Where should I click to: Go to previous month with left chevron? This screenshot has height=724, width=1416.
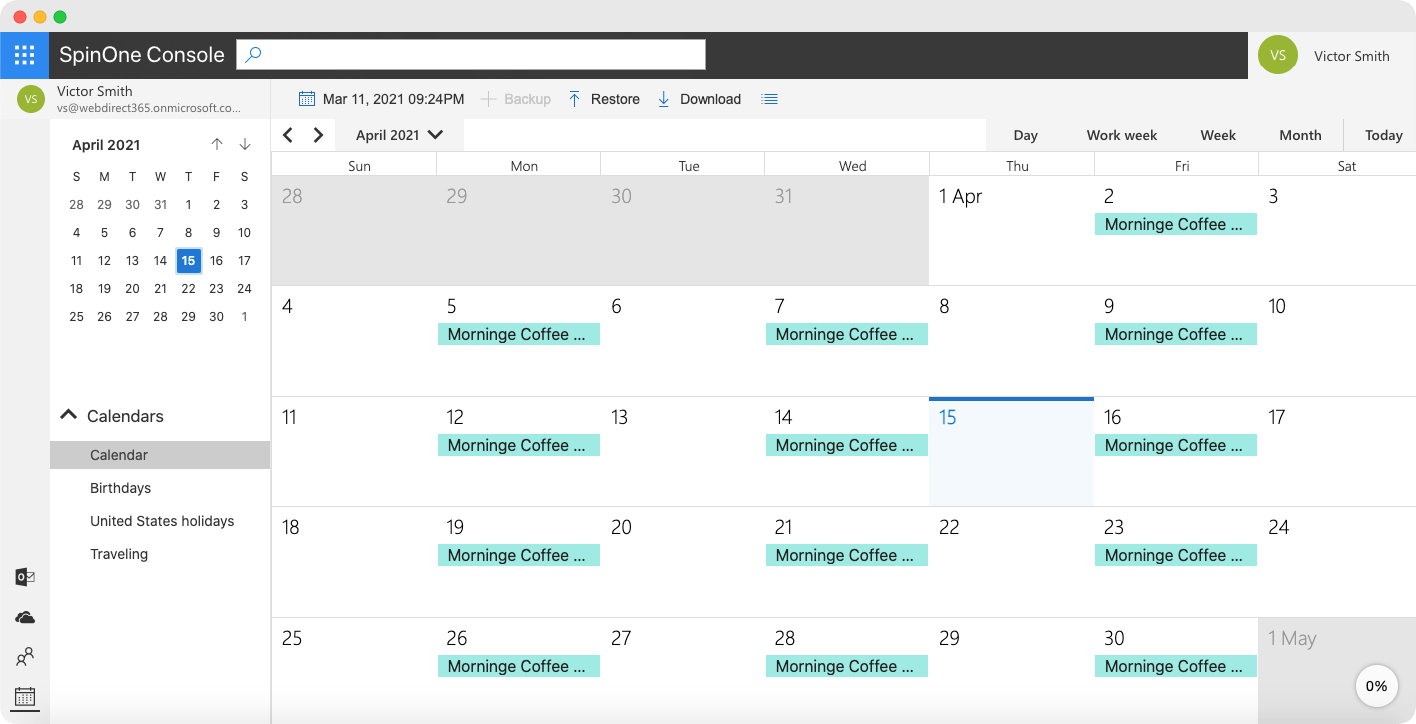click(x=288, y=135)
